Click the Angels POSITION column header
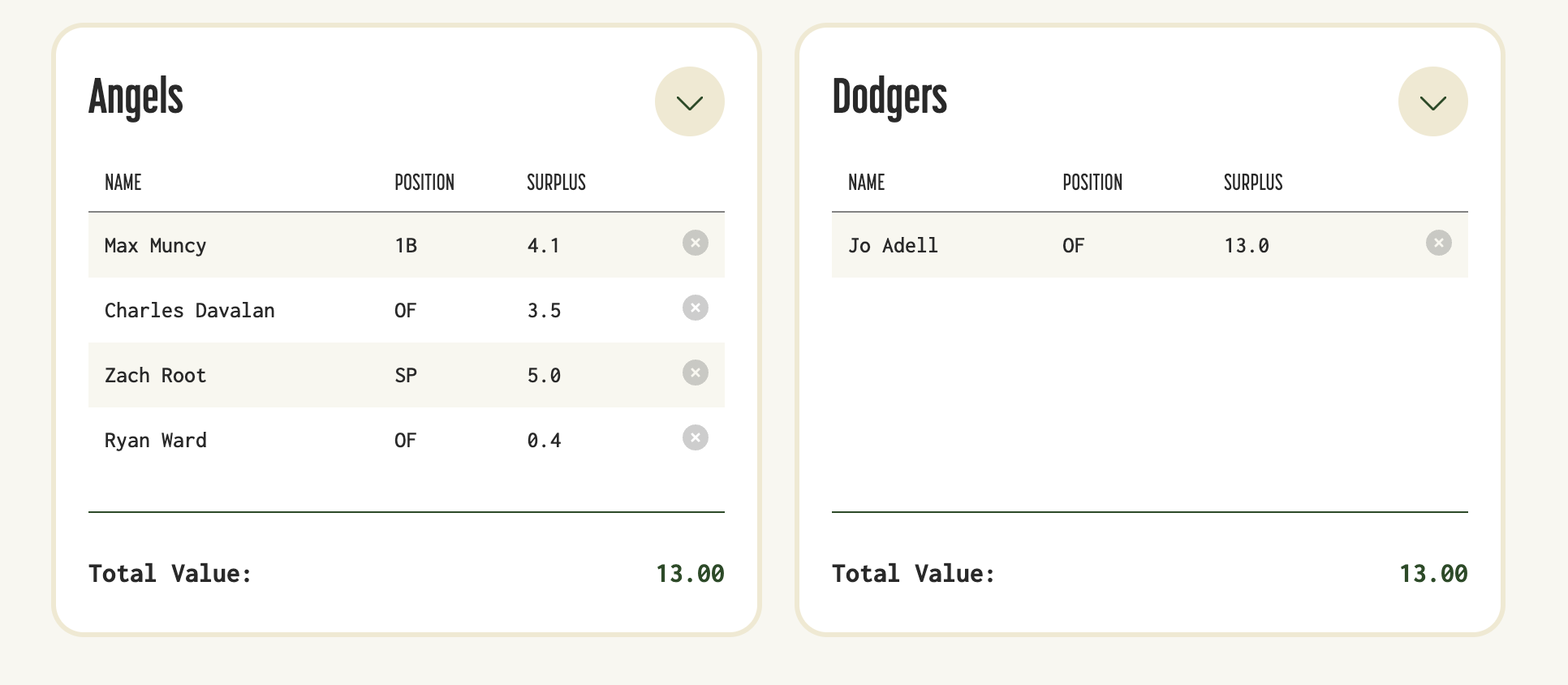Viewport: 1568px width, 685px height. 424,183
